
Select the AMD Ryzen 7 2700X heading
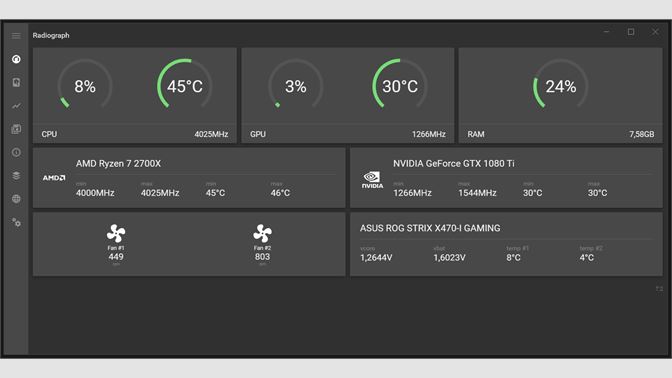(118, 163)
